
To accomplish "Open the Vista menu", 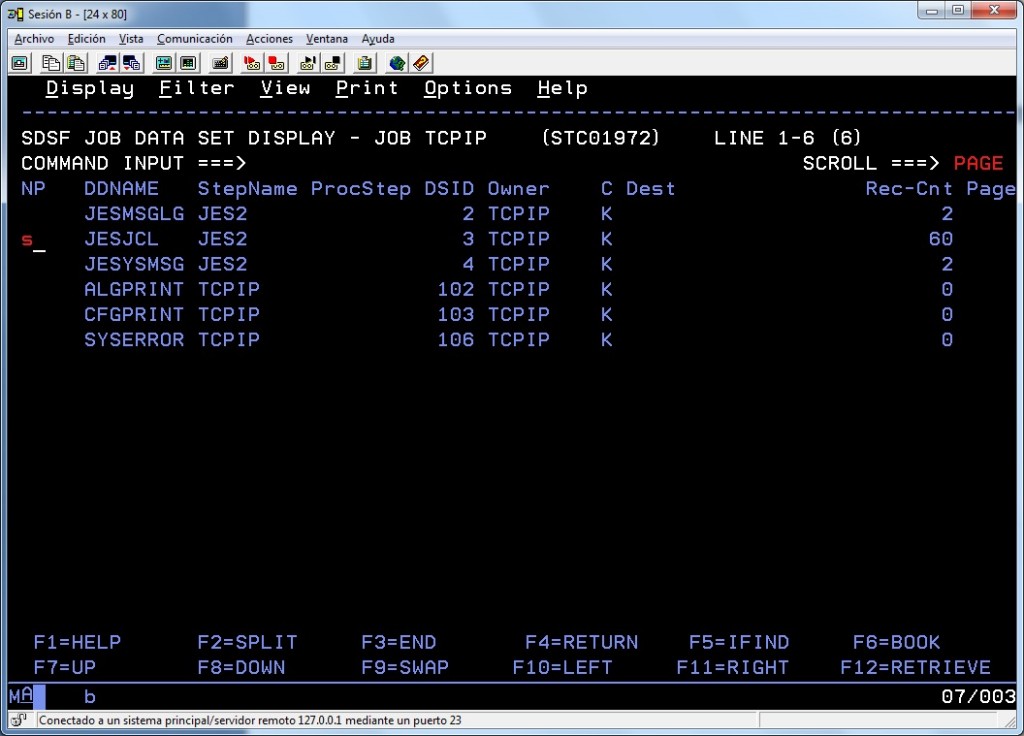I will click(131, 39).
